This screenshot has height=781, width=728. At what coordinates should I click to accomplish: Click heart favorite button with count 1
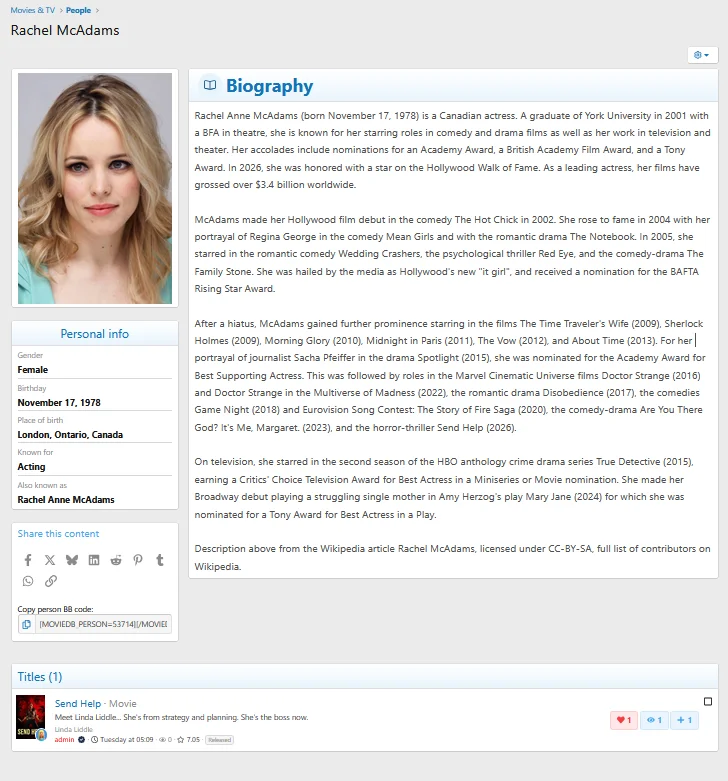(624, 720)
